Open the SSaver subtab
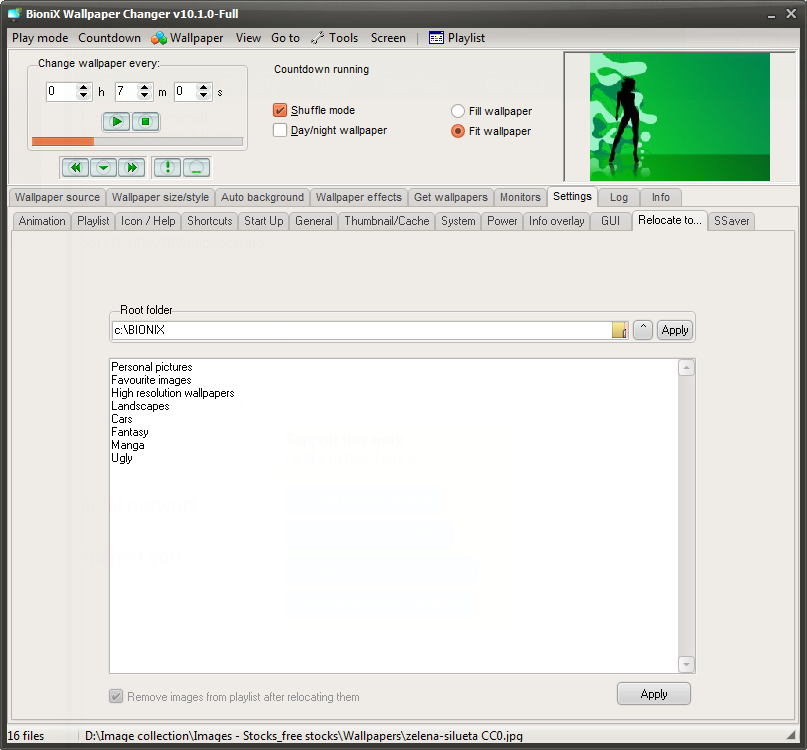807x750 pixels. (x=731, y=221)
